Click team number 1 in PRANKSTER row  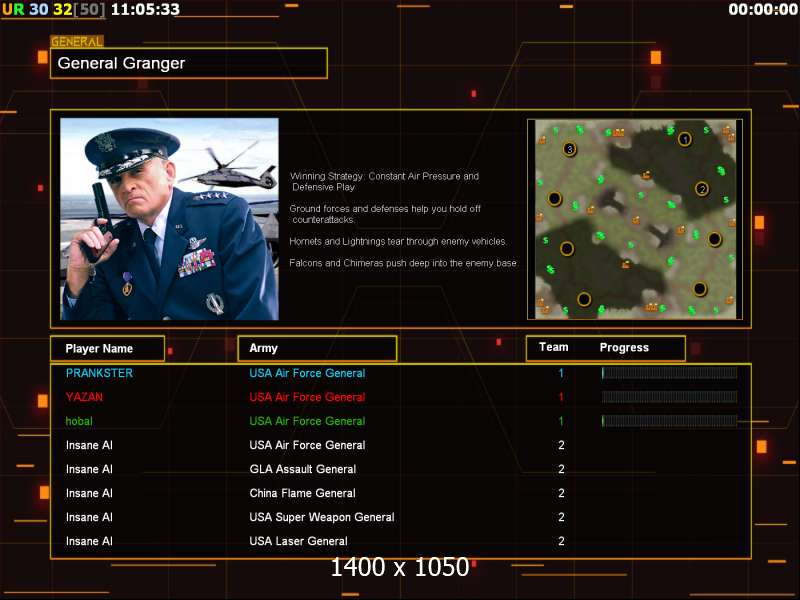(x=561, y=373)
